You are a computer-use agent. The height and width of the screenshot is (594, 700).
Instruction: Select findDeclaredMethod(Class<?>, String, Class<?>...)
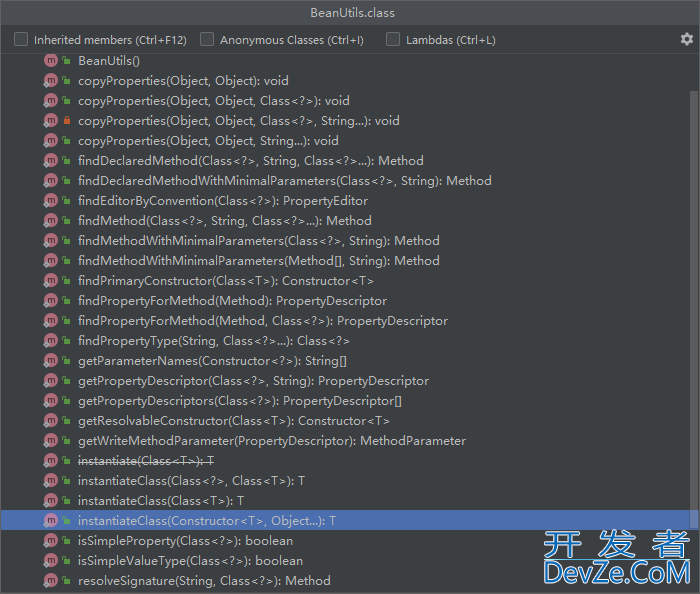(x=345, y=161)
